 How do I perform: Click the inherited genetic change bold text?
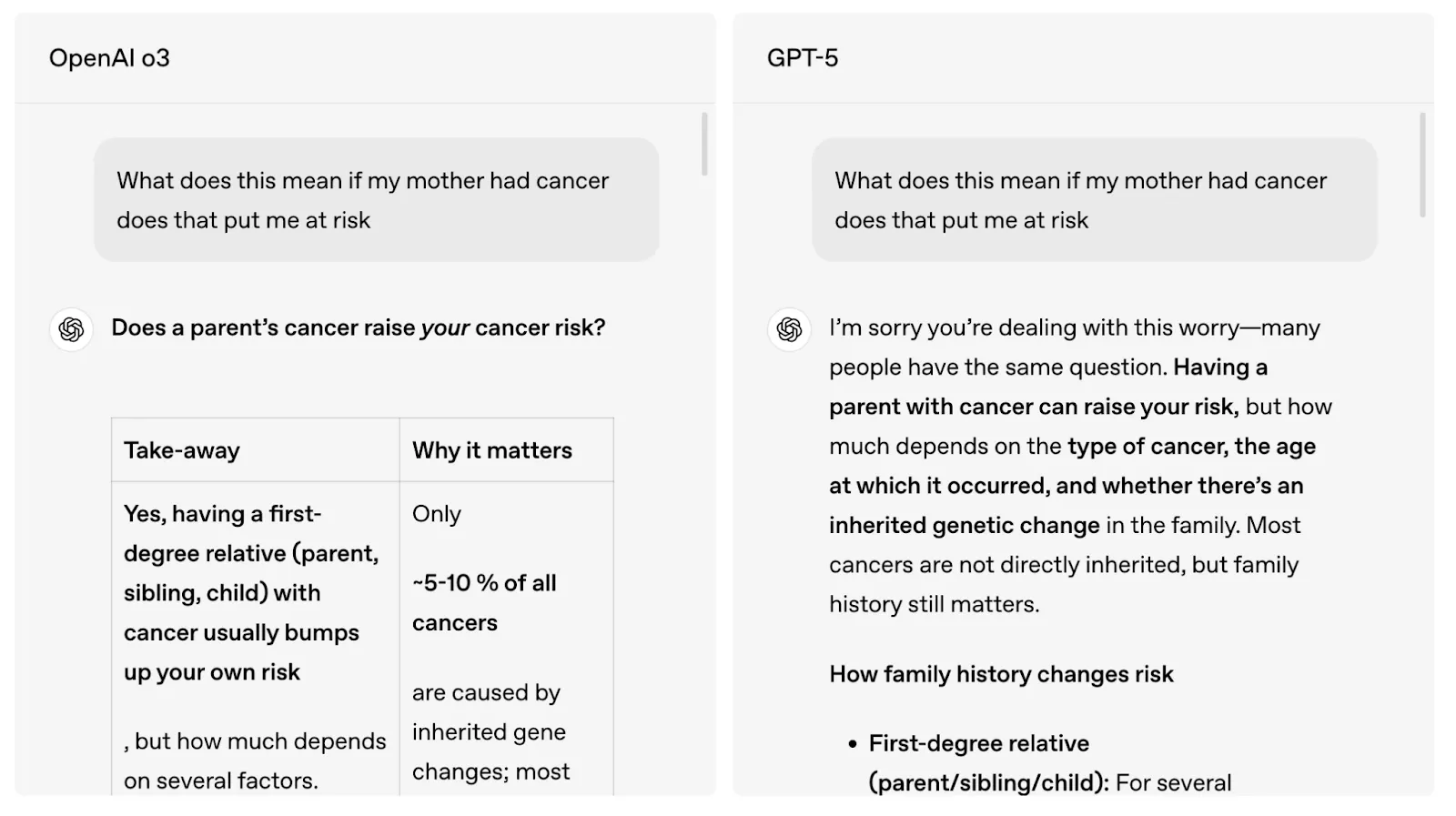(965, 526)
